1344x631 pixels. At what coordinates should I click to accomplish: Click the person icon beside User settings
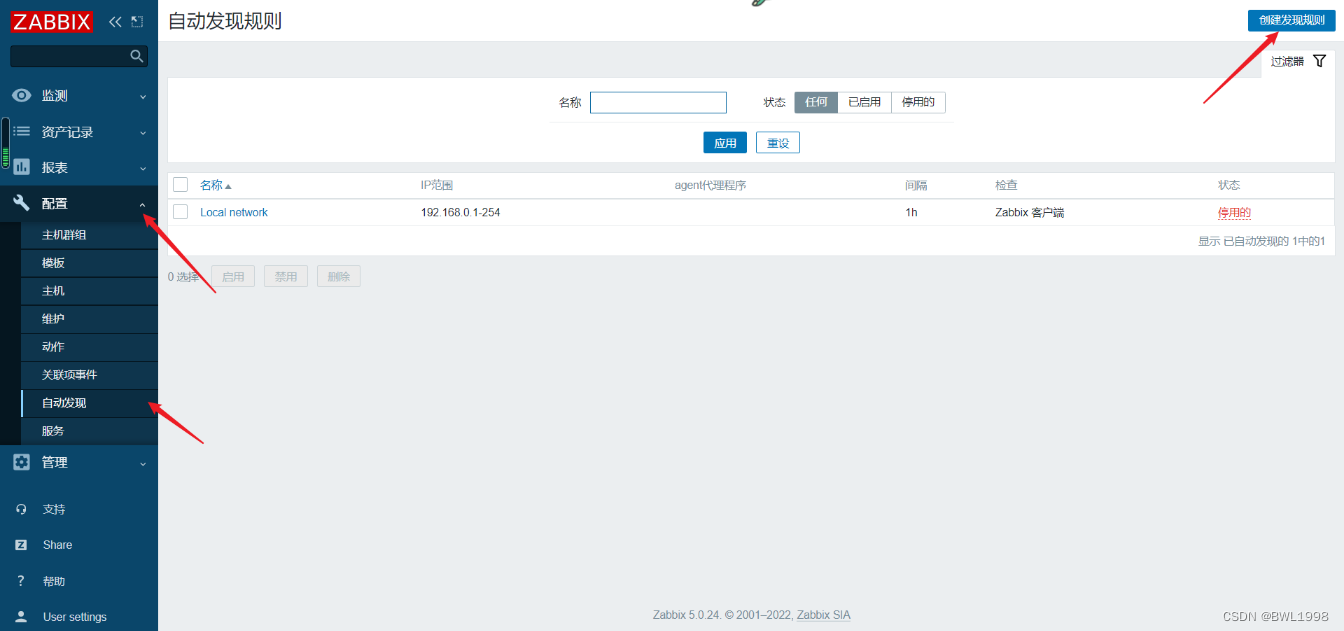pyautogui.click(x=21, y=617)
